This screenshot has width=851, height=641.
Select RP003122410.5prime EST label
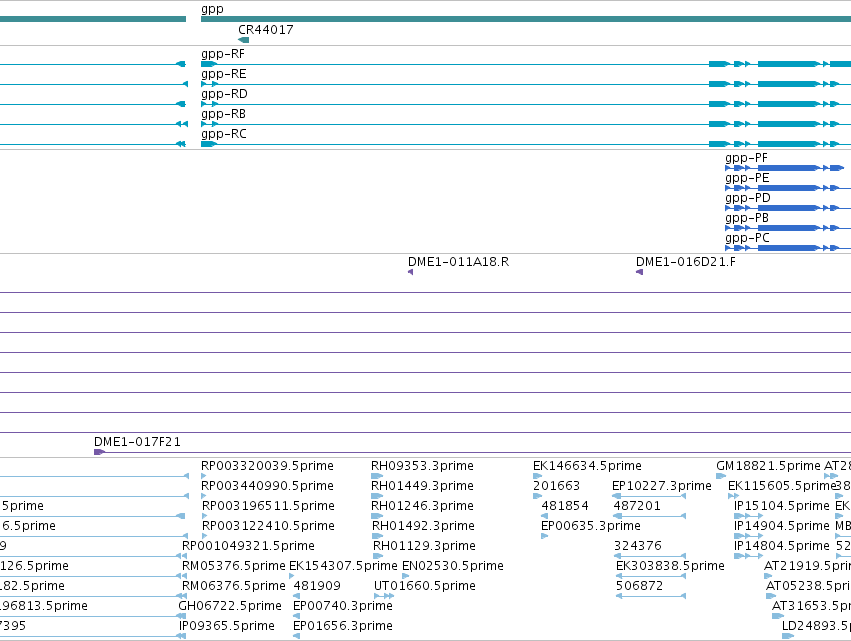(268, 526)
